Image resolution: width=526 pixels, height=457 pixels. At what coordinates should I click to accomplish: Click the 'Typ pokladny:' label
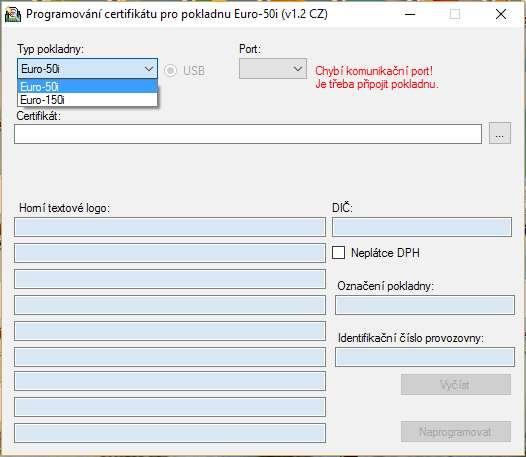50,49
